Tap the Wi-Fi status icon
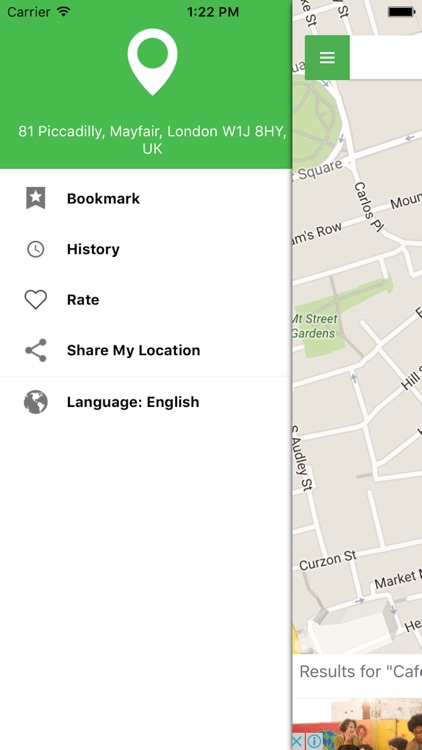The height and width of the screenshot is (750, 422). (x=63, y=11)
